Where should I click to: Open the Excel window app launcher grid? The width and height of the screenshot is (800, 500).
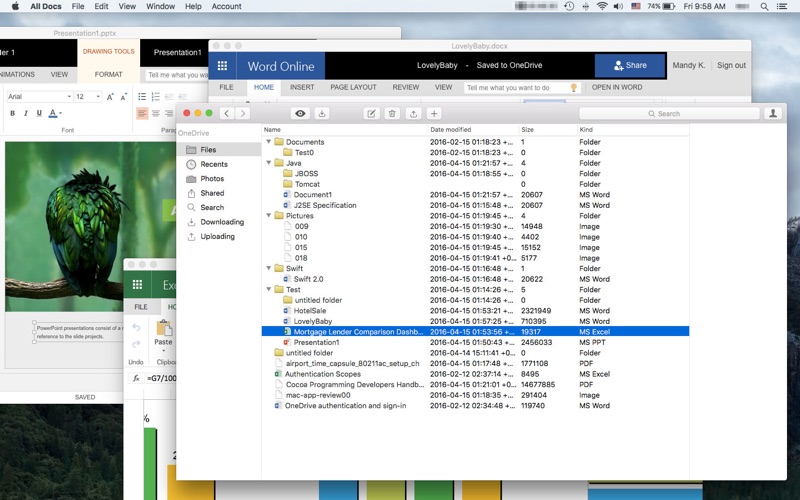[137, 285]
